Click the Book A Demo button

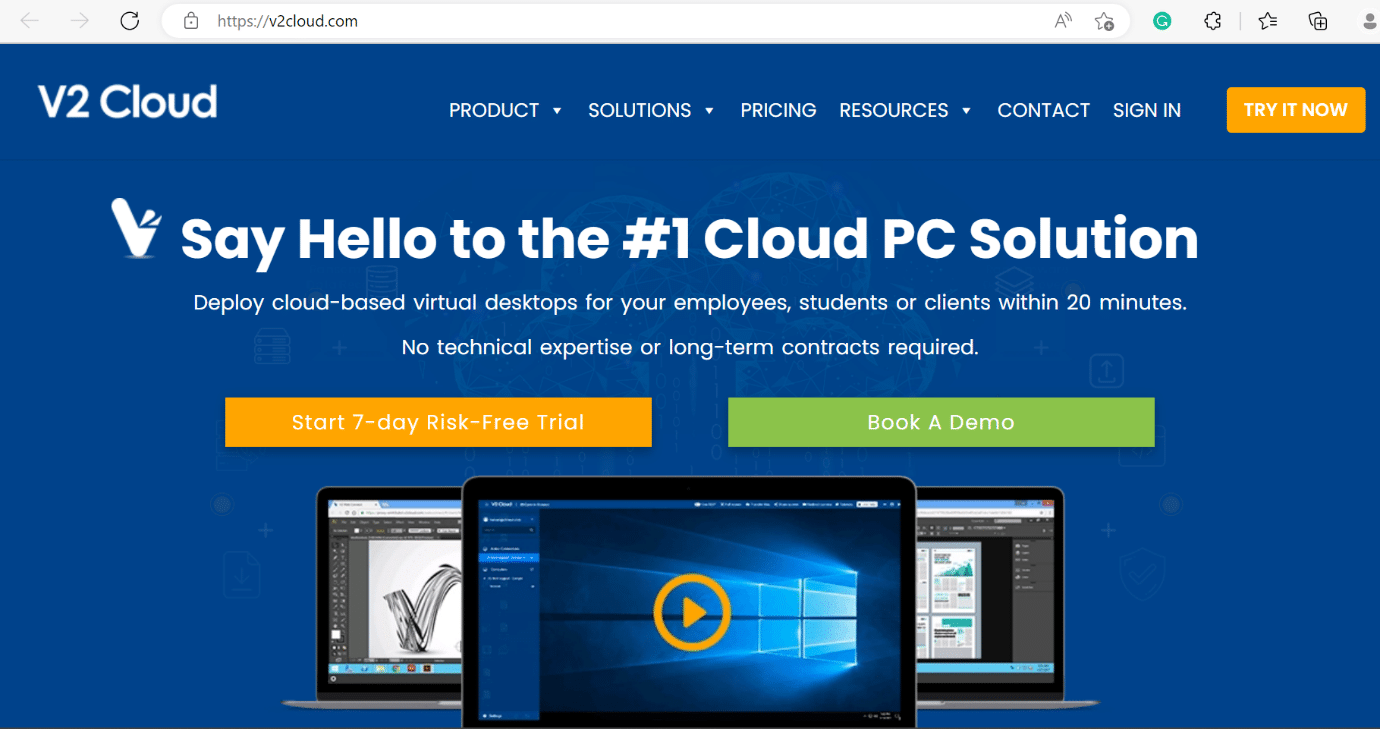[941, 422]
